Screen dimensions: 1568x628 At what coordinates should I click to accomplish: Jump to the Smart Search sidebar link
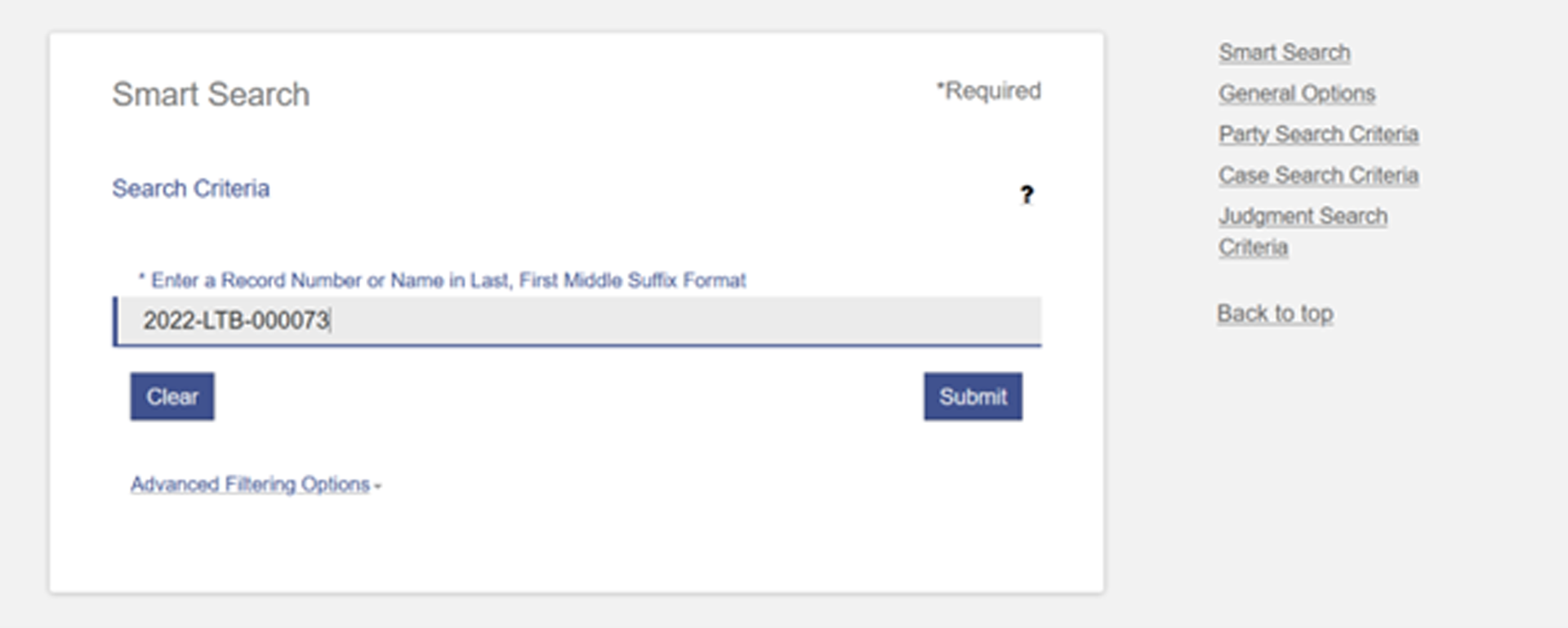[1284, 52]
